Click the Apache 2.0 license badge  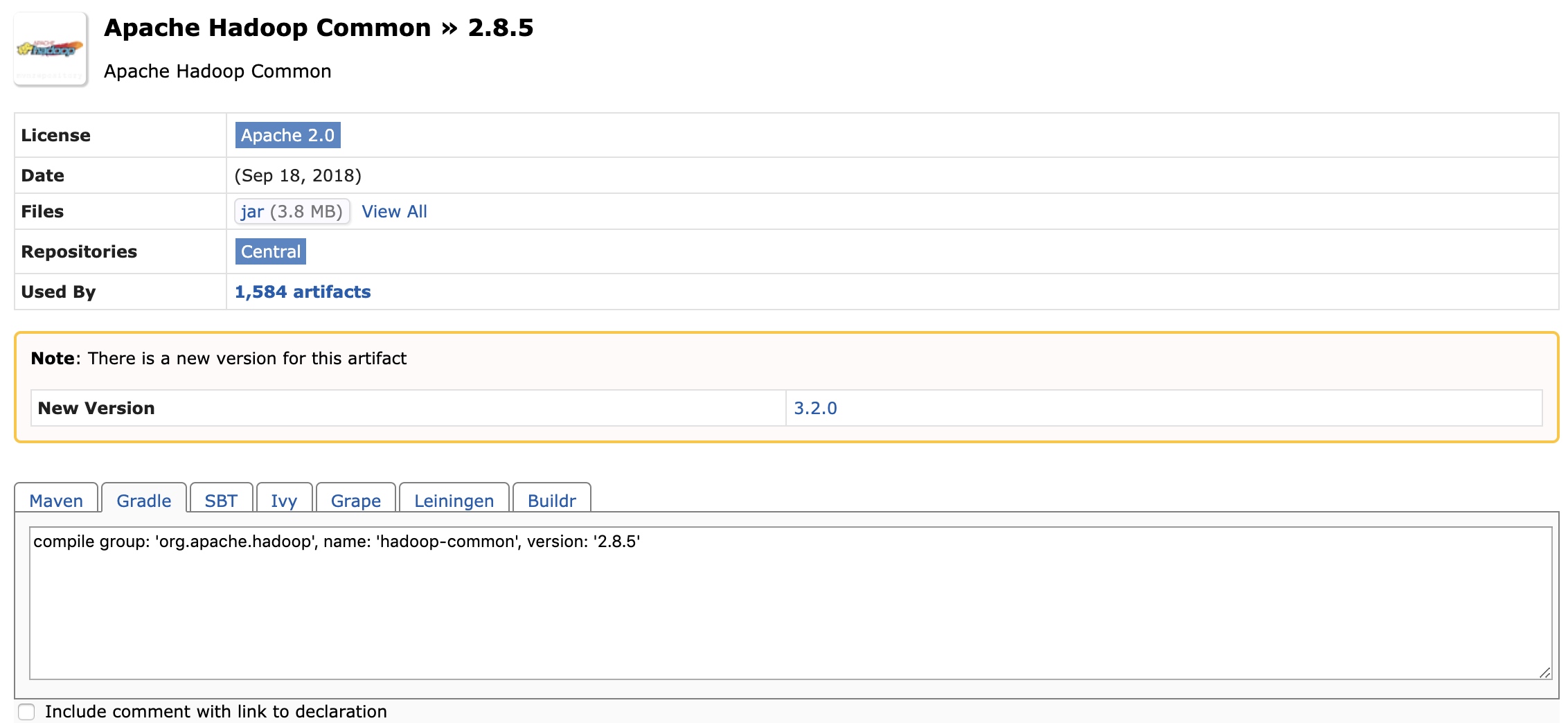(x=287, y=135)
